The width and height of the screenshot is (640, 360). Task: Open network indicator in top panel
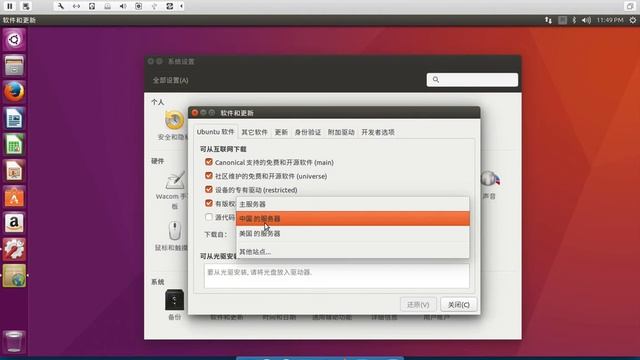pos(548,20)
